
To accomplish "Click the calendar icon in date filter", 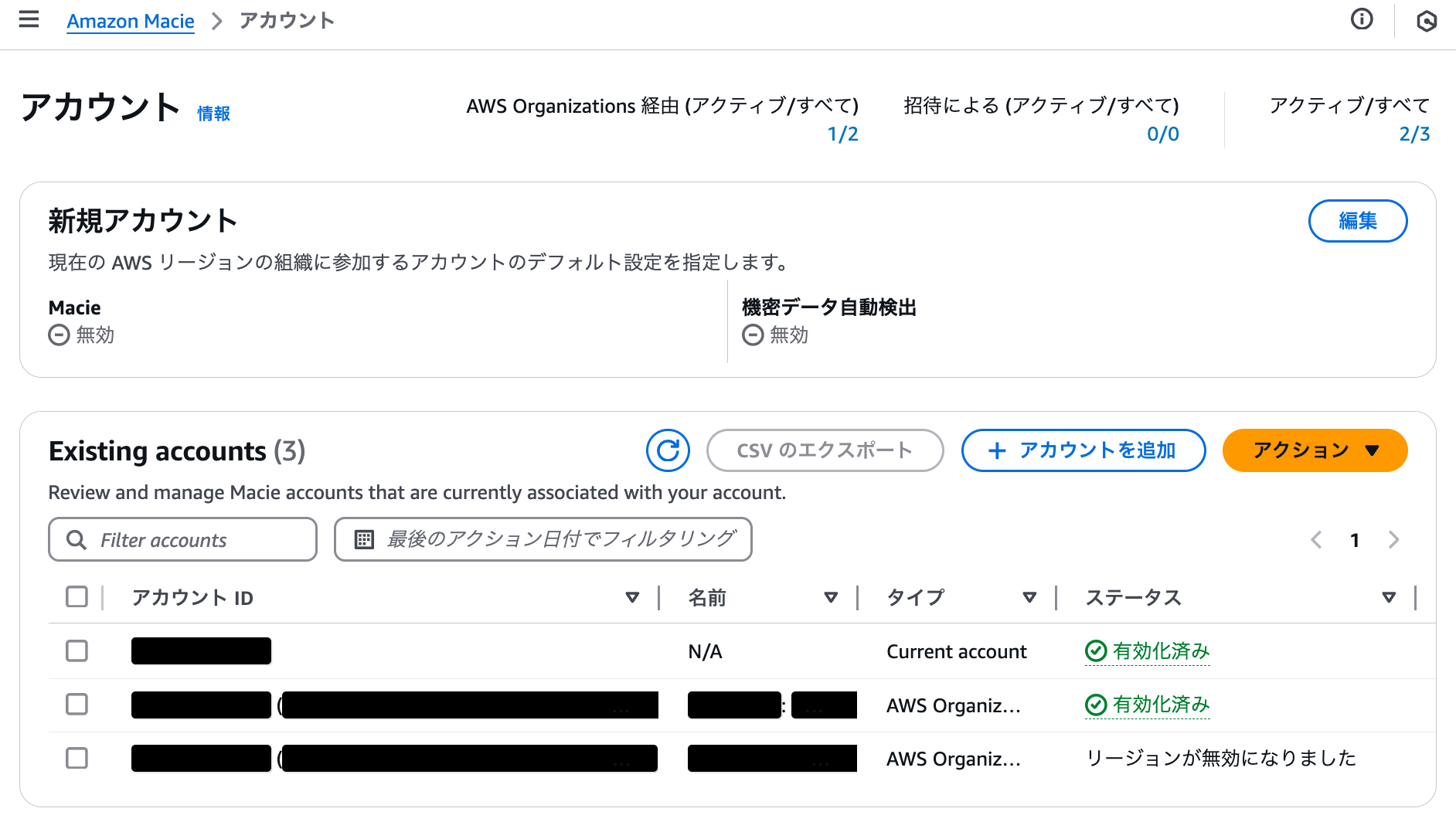I will point(364,539).
